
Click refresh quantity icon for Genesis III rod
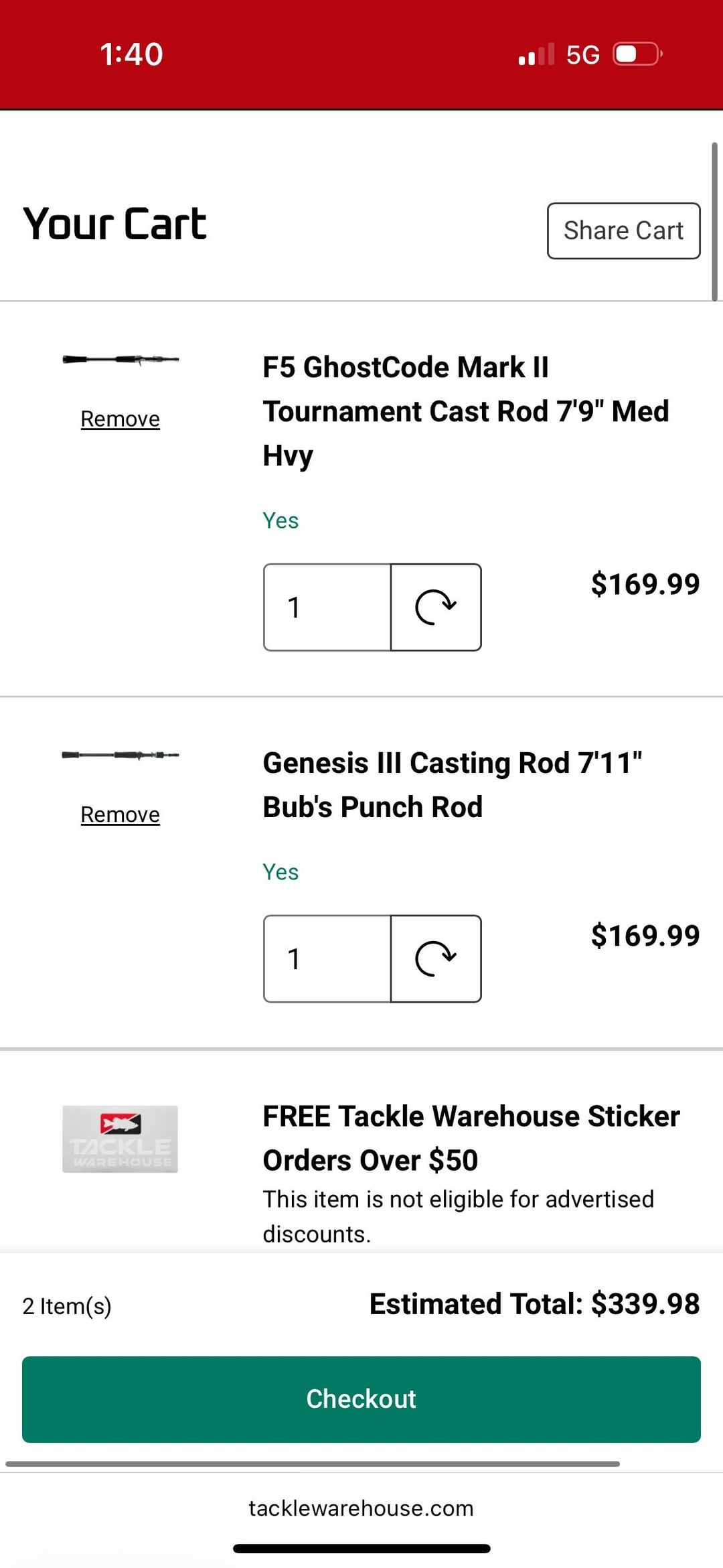[x=436, y=958]
